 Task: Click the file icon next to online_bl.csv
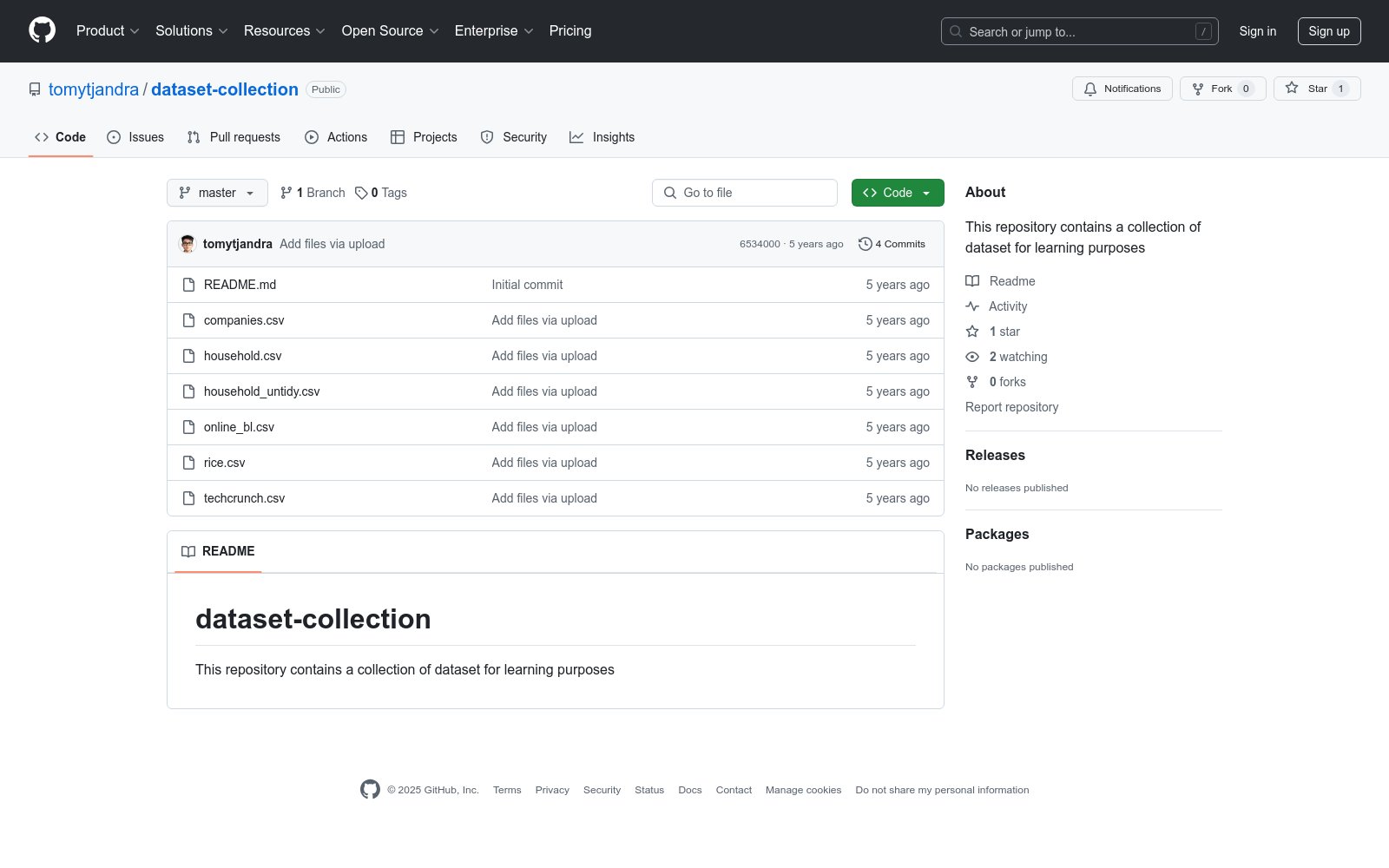click(x=188, y=427)
